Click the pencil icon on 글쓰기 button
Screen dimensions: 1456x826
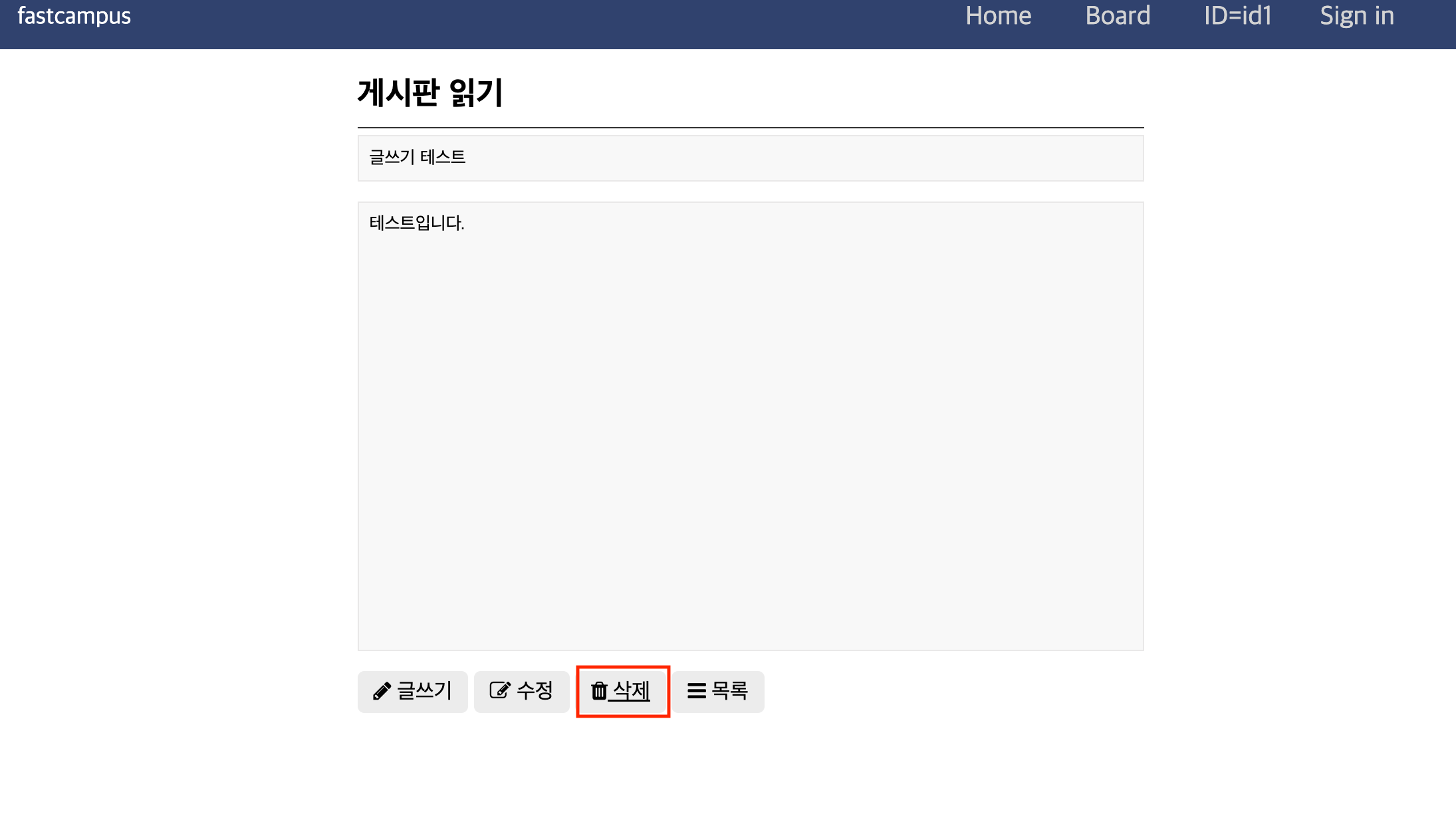click(x=382, y=692)
